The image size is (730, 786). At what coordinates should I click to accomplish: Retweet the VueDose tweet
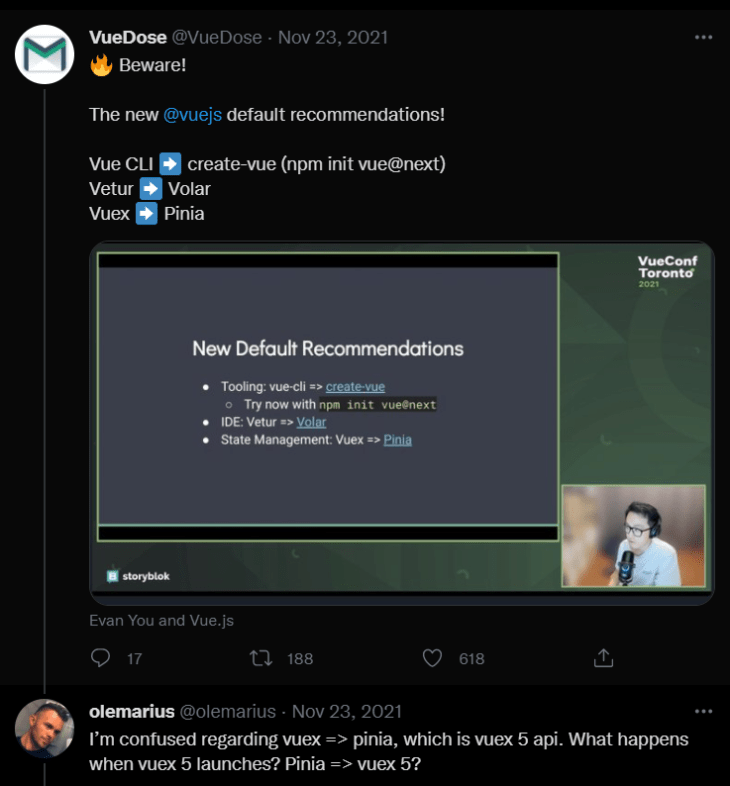tap(261, 658)
